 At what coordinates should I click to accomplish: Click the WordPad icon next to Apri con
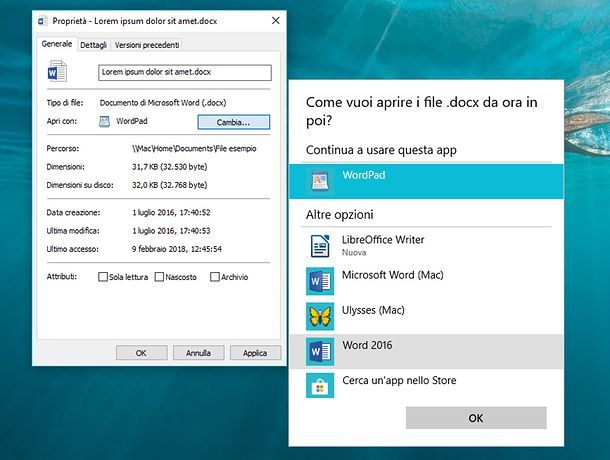pyautogui.click(x=104, y=122)
